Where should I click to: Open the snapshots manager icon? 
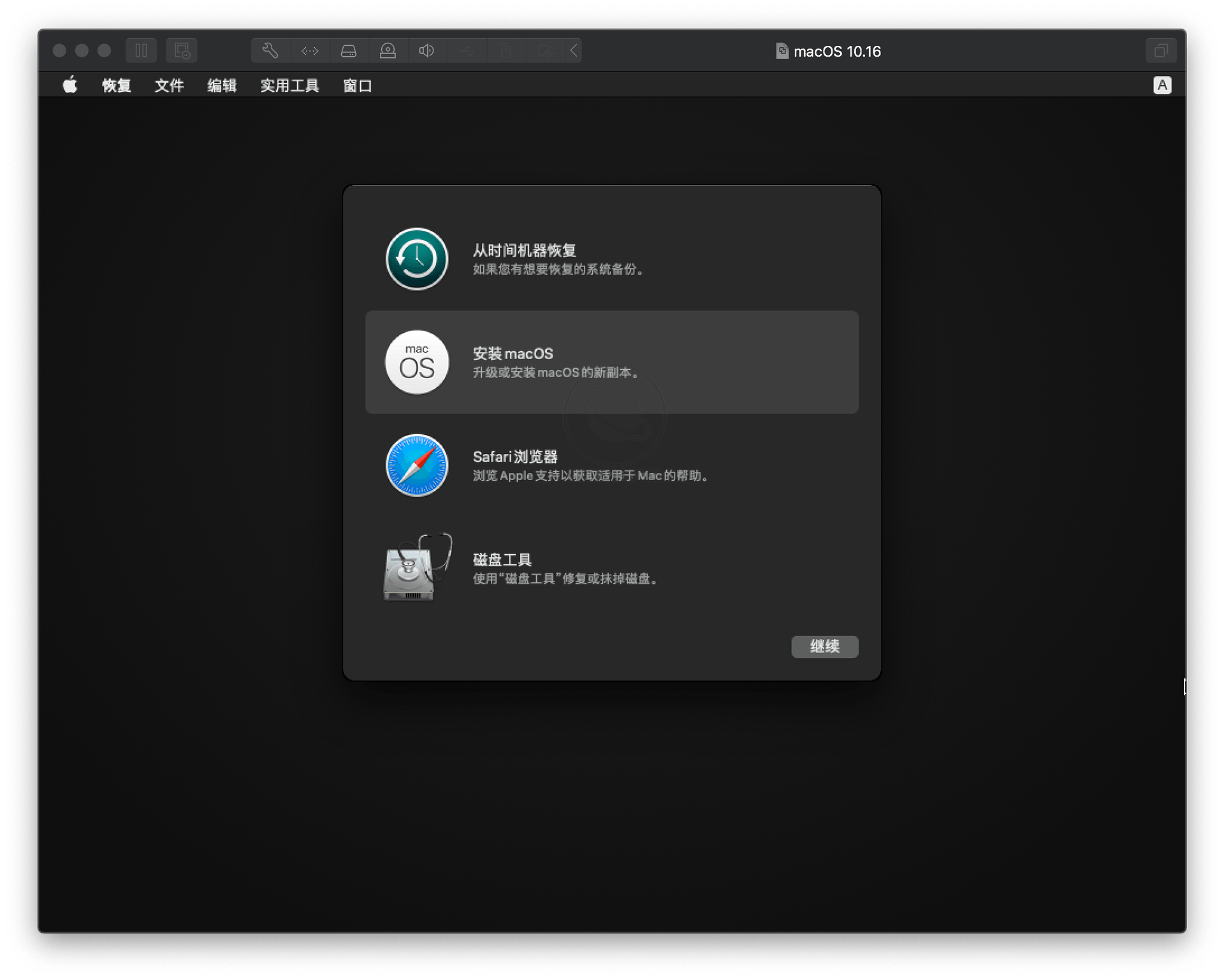[182, 50]
